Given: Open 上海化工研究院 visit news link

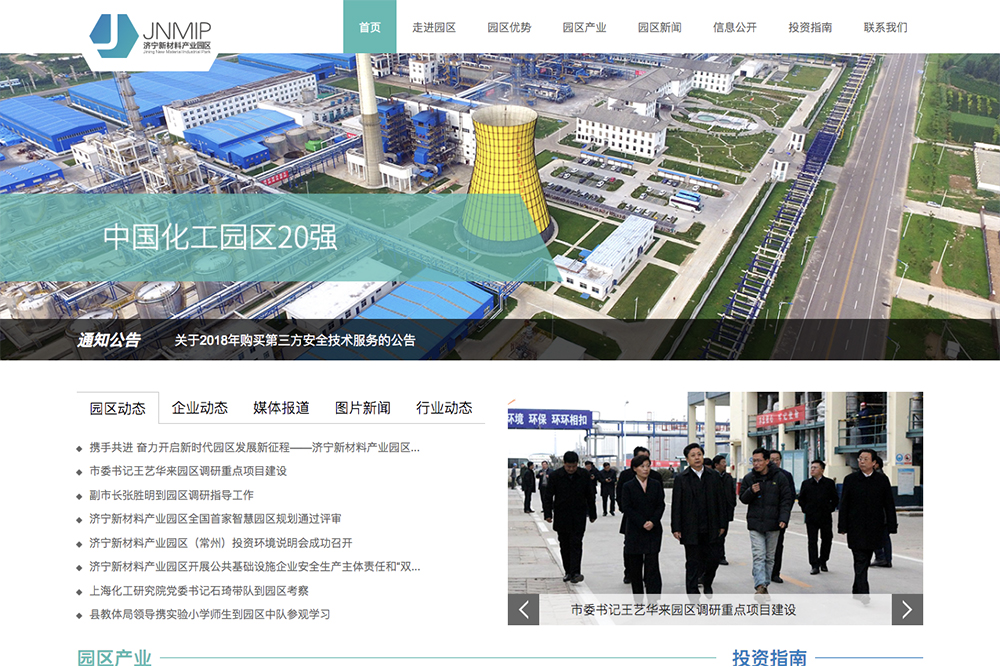Looking at the screenshot, I should tap(198, 590).
